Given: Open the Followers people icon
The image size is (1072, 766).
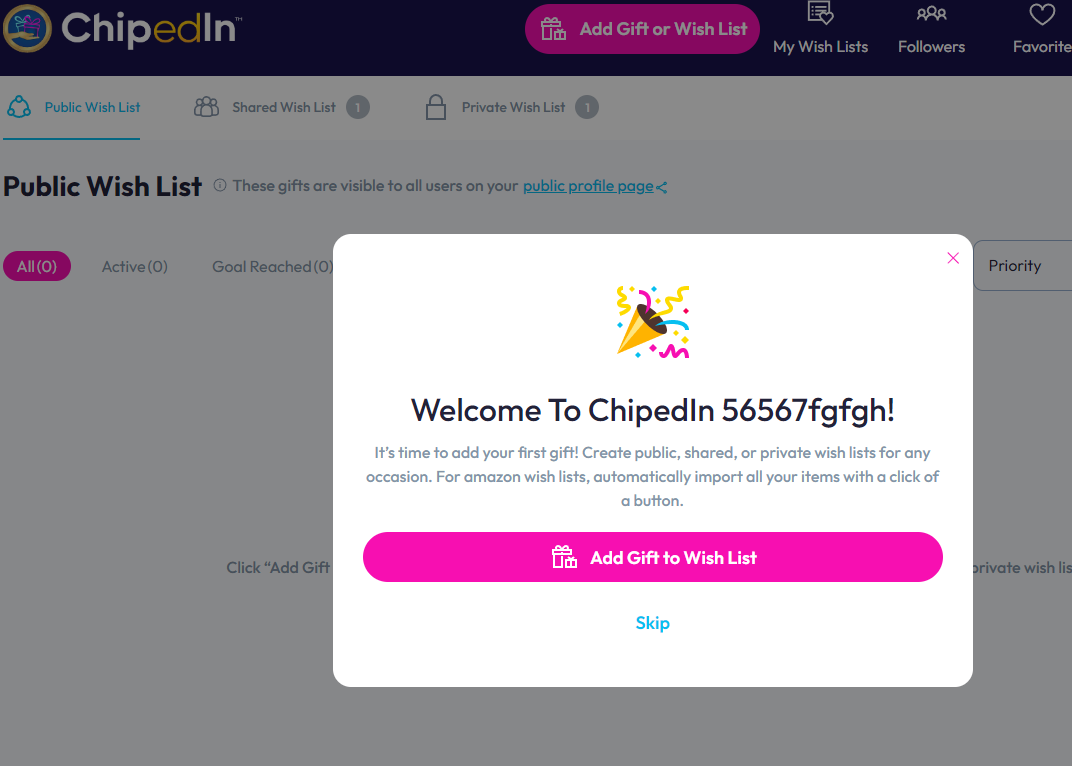Looking at the screenshot, I should coord(931,13).
